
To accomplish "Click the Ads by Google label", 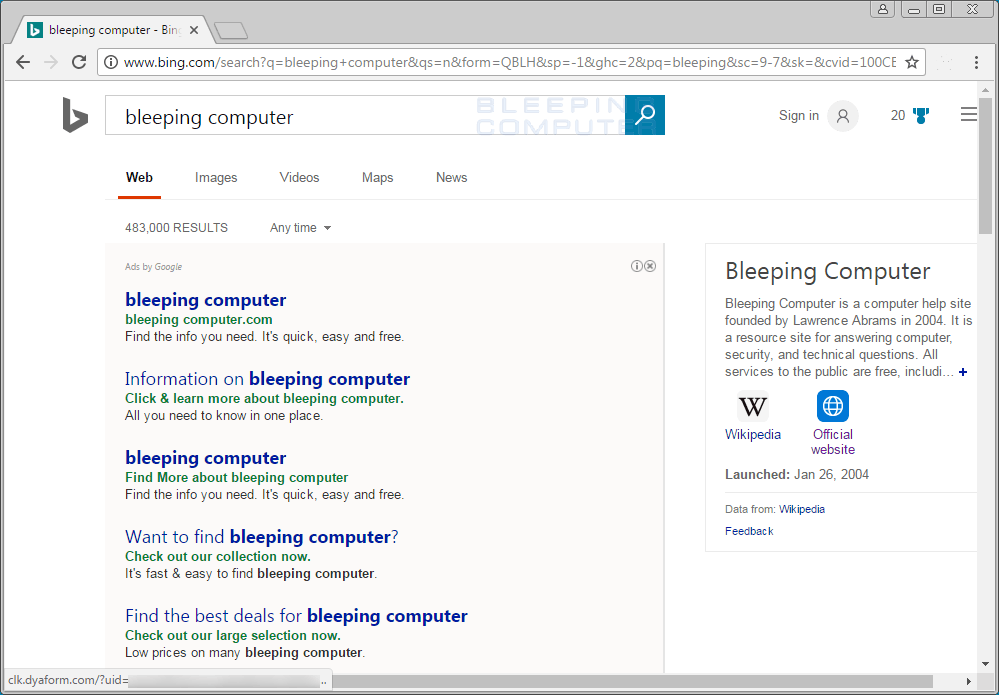I will [154, 266].
